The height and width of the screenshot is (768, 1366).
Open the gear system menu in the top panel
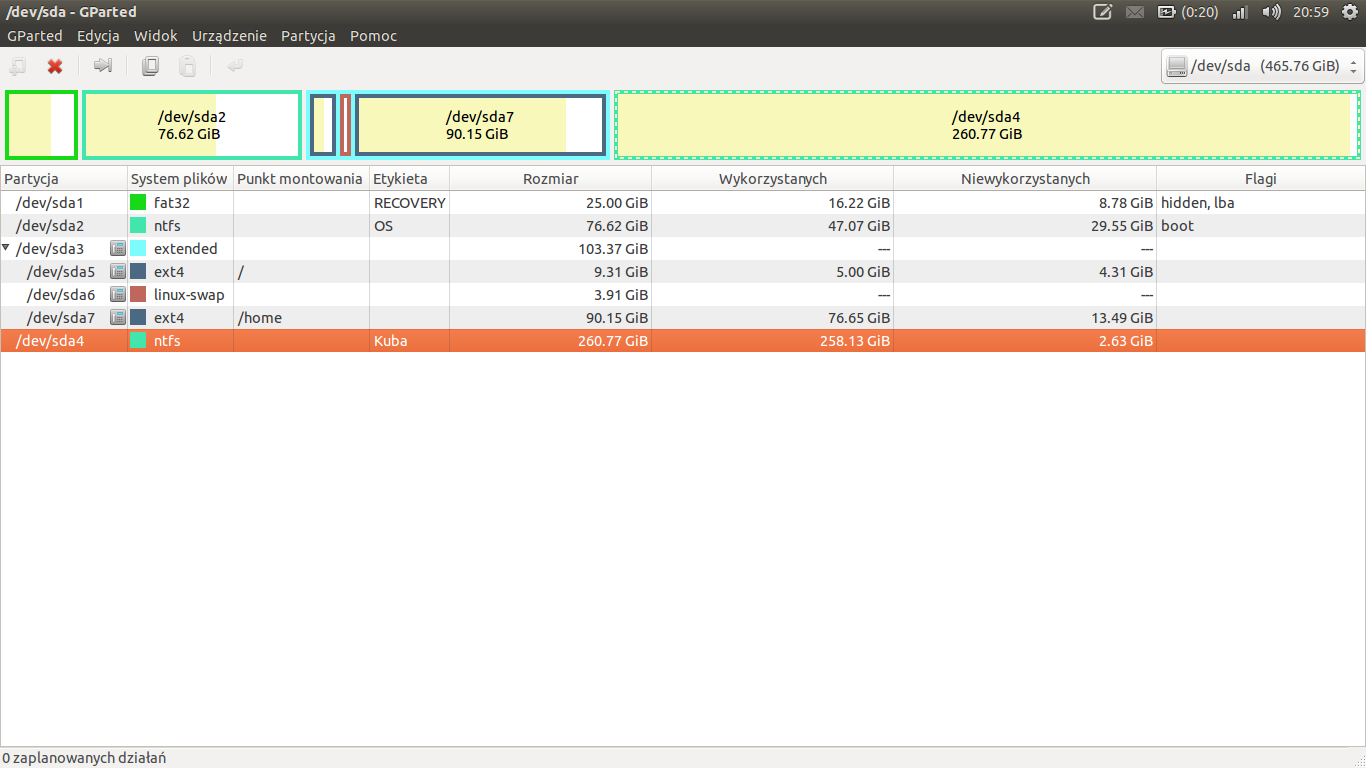[x=1349, y=12]
